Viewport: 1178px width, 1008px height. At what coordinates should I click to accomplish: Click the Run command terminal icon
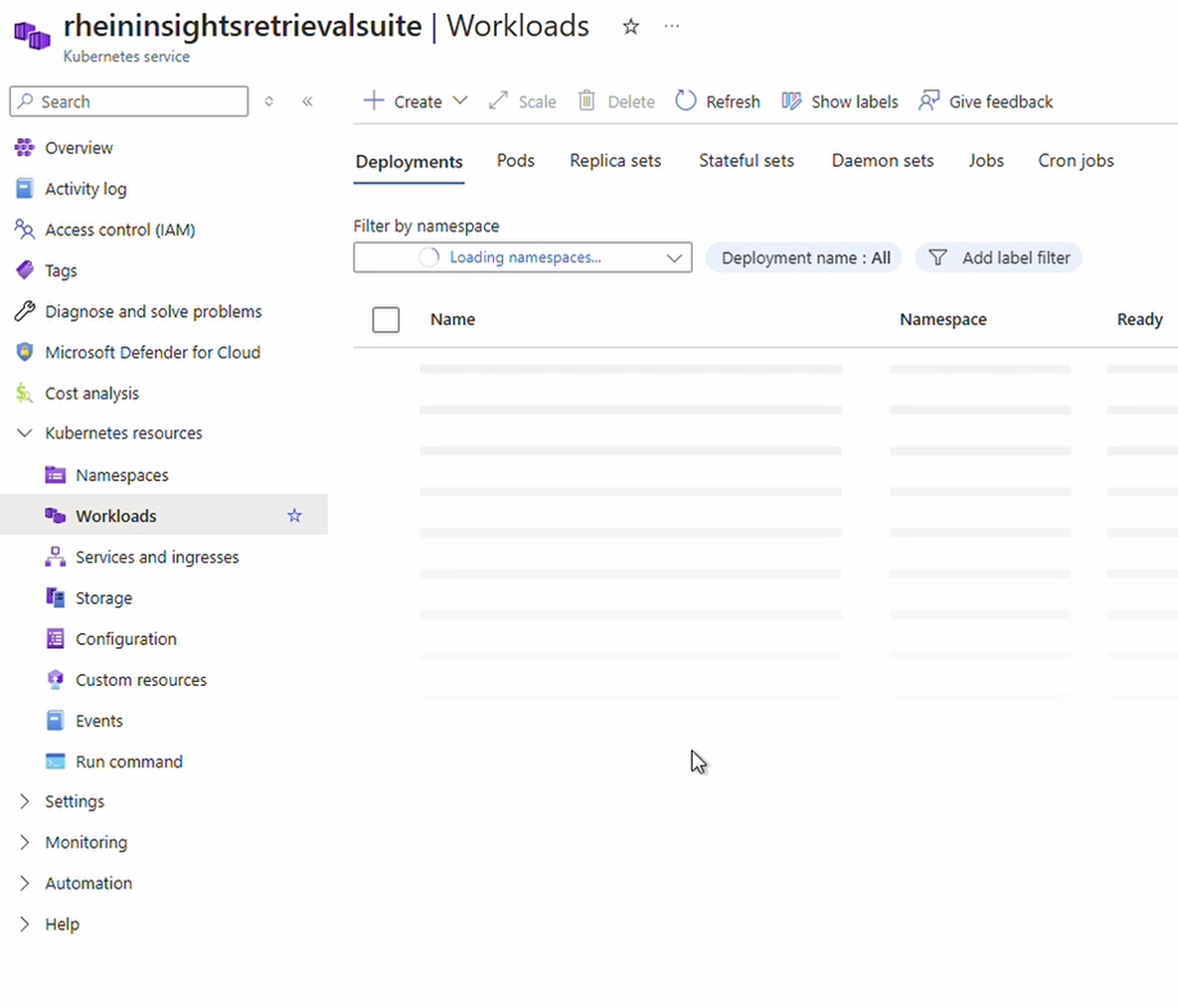[x=56, y=760]
